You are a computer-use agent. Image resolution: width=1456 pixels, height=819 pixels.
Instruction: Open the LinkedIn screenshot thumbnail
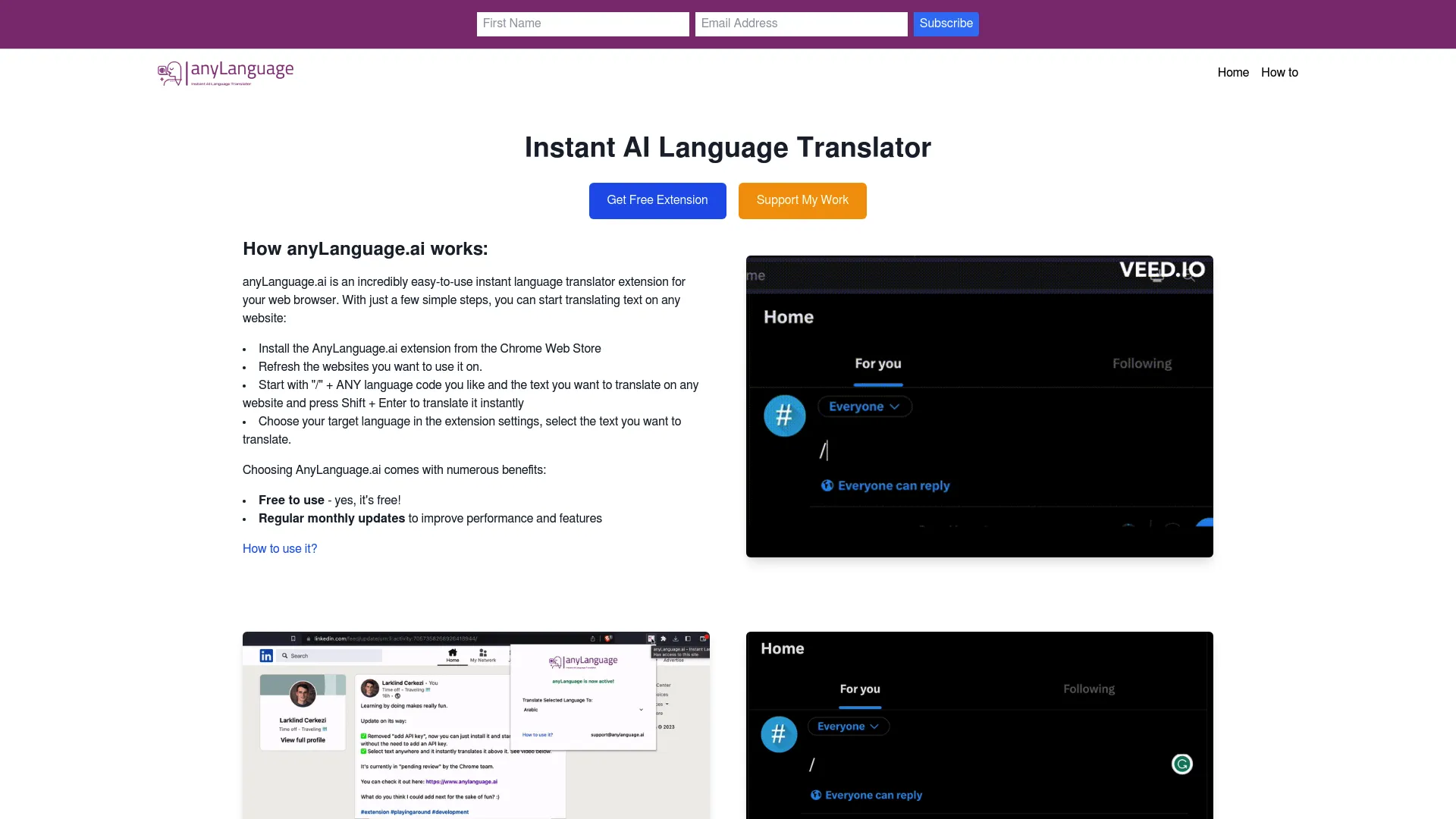[x=476, y=725]
